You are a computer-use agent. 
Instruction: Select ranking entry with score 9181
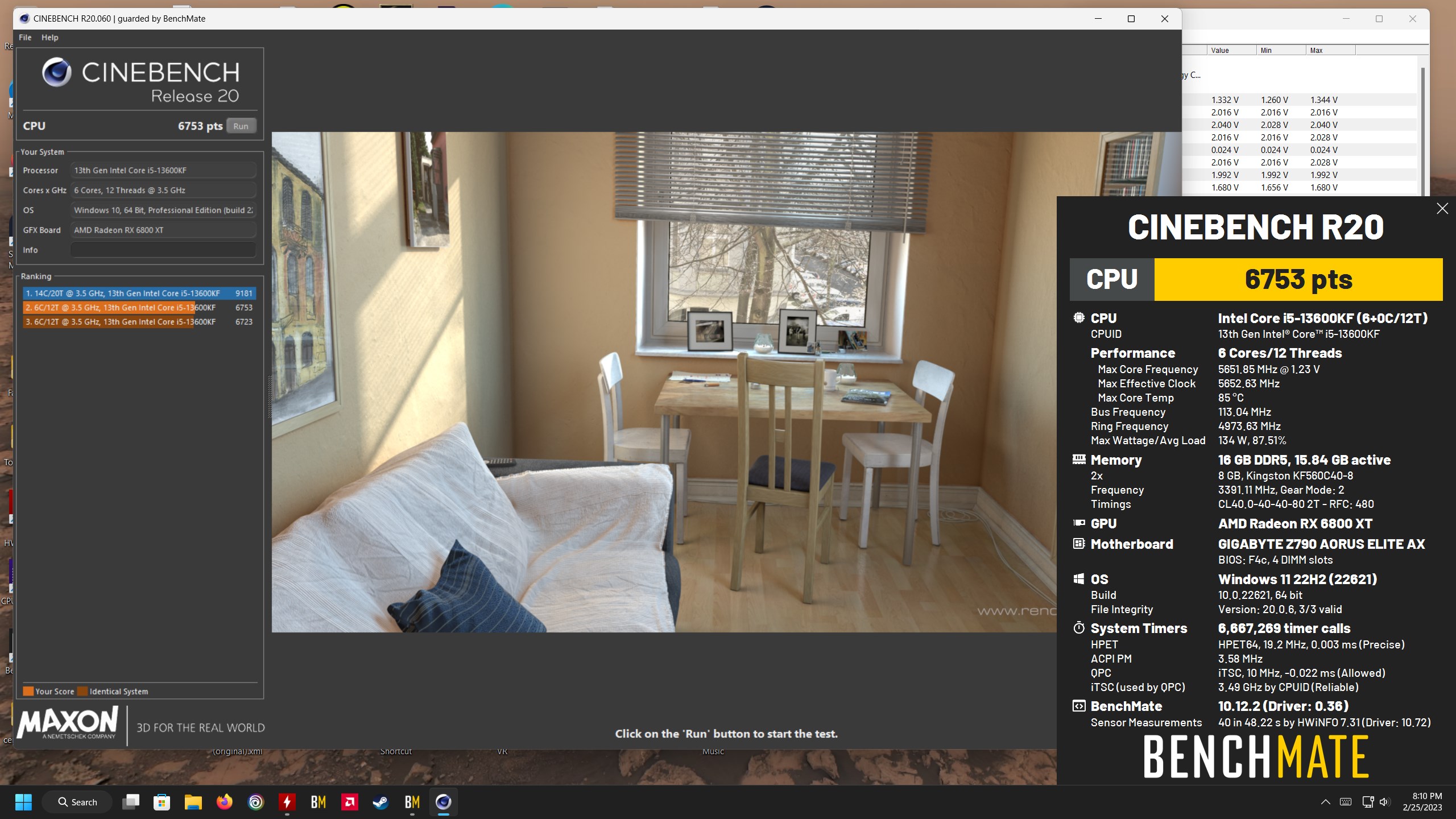[139, 293]
